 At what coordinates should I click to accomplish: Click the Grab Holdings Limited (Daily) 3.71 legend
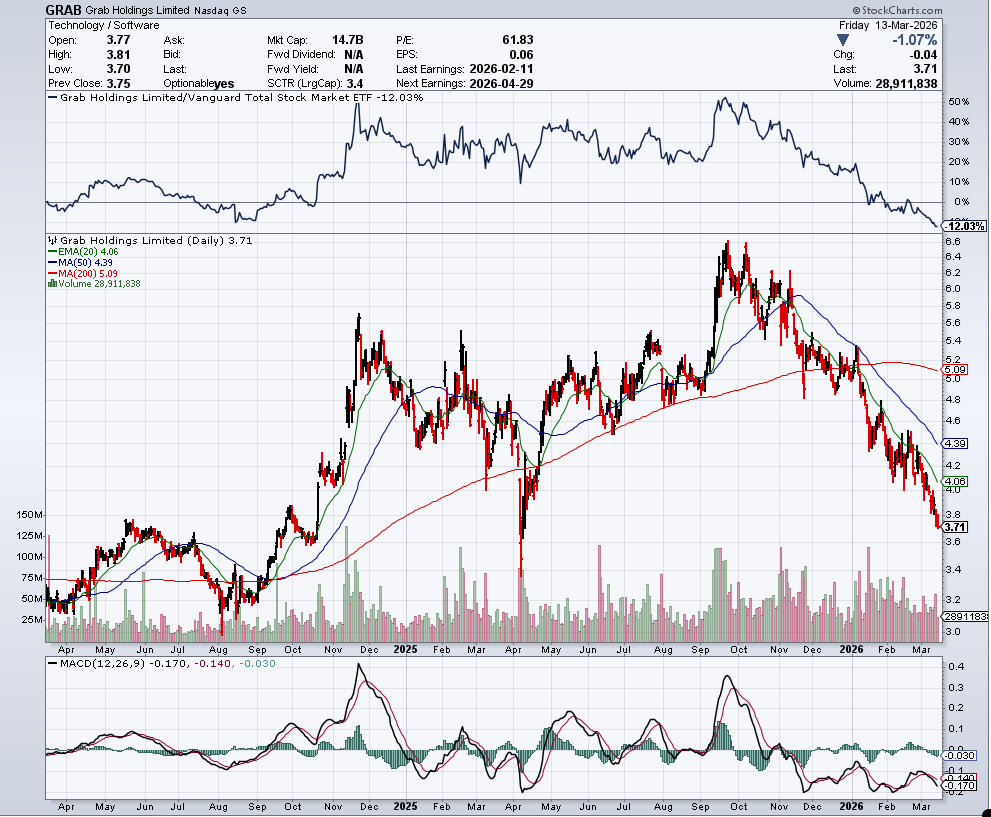pos(156,241)
